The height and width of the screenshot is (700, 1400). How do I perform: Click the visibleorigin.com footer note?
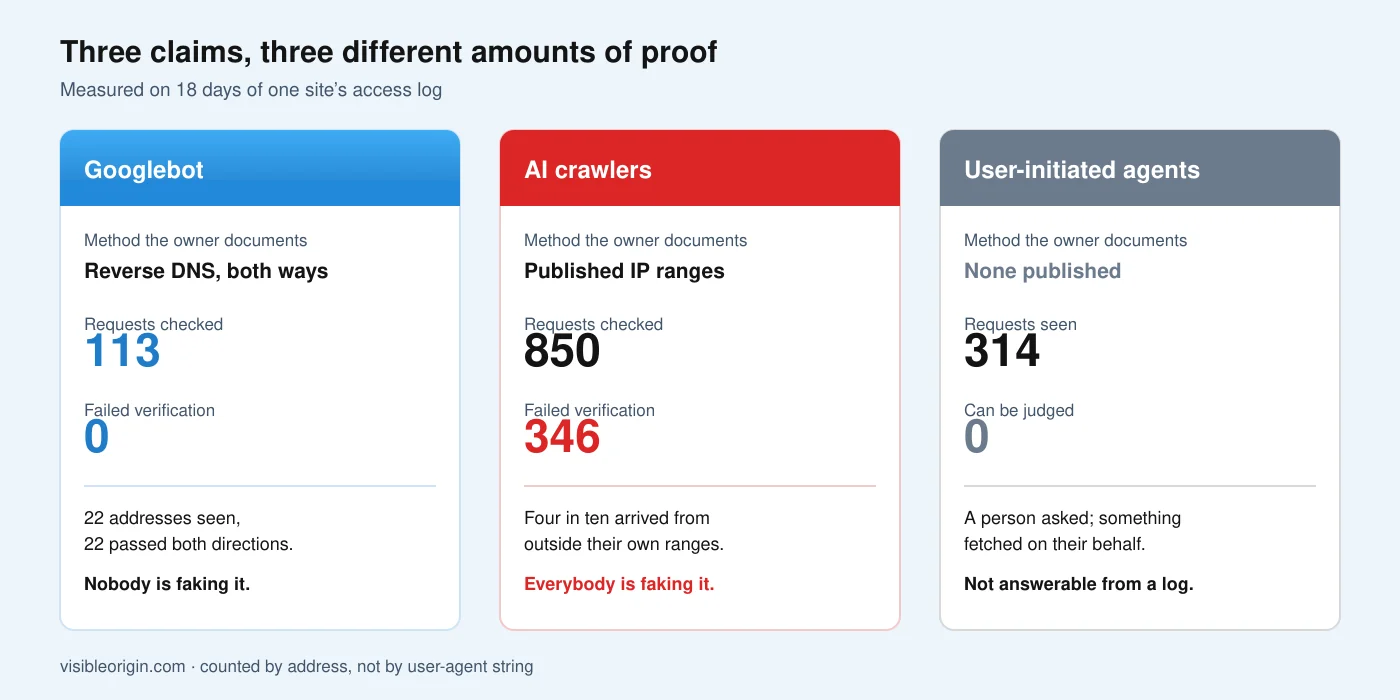pyautogui.click(x=296, y=666)
